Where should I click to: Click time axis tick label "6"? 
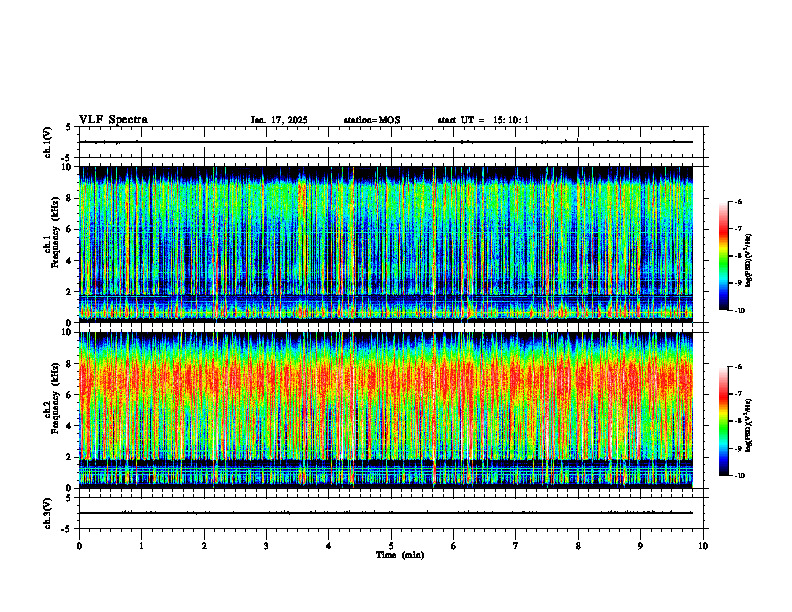(454, 546)
